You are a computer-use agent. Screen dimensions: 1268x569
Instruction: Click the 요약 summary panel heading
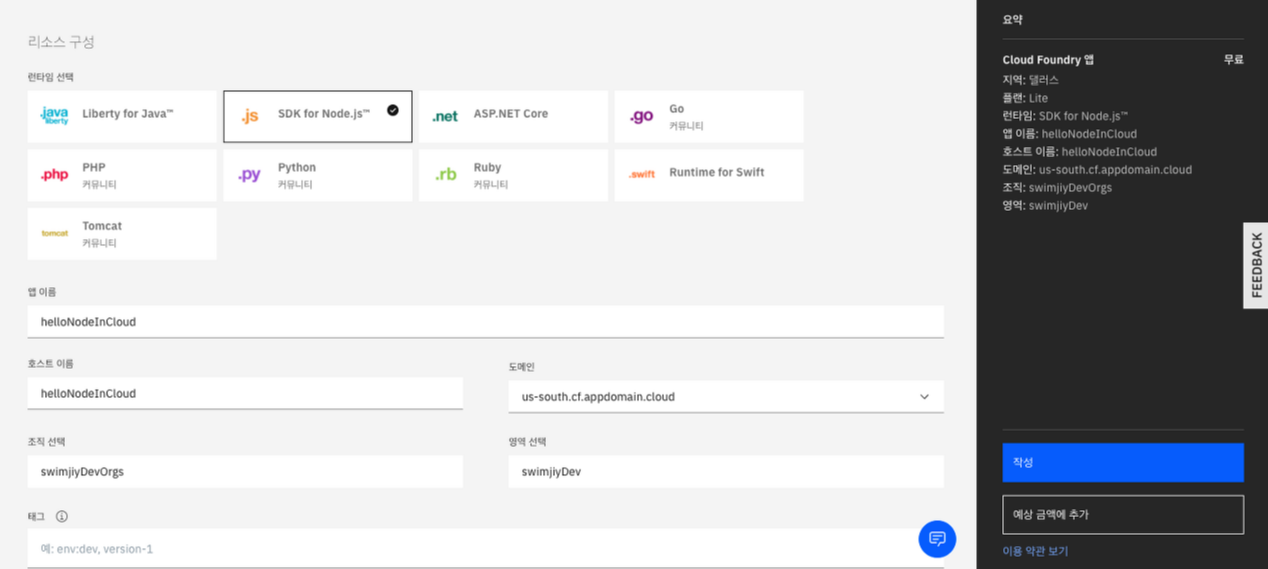pyautogui.click(x=1013, y=20)
